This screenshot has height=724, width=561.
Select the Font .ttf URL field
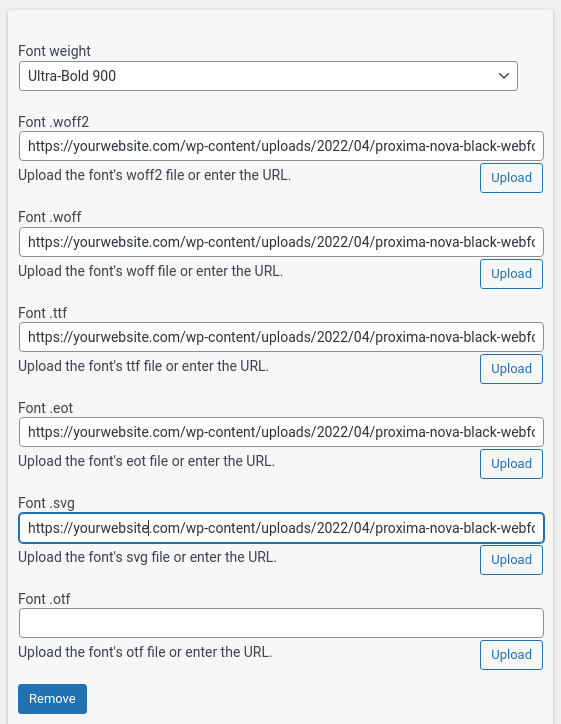coord(281,337)
